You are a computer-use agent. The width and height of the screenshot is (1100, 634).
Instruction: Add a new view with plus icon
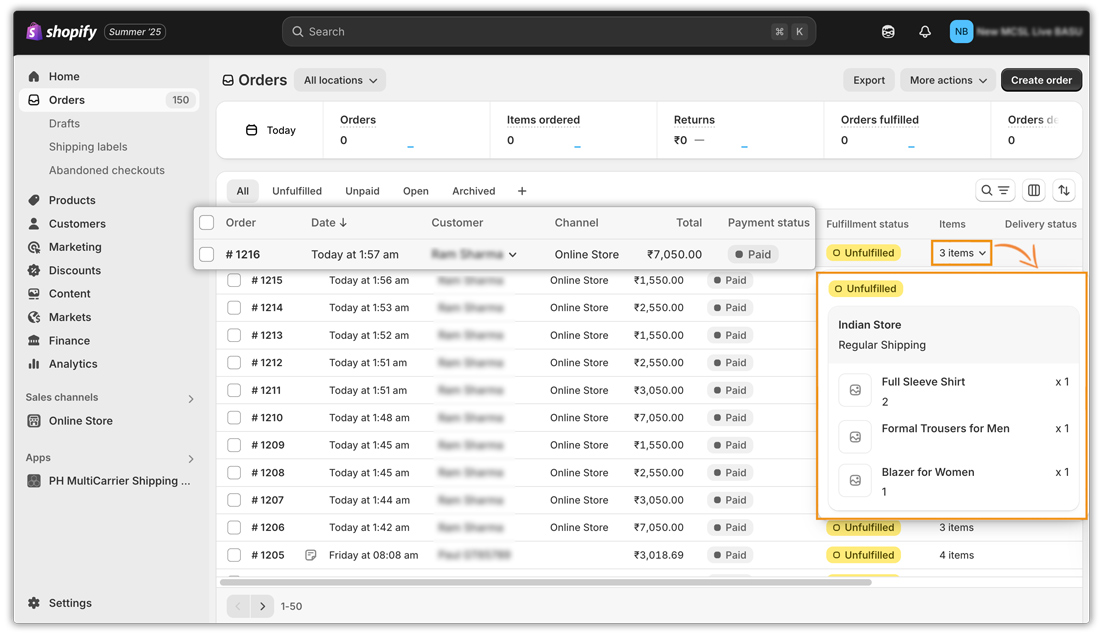point(522,191)
